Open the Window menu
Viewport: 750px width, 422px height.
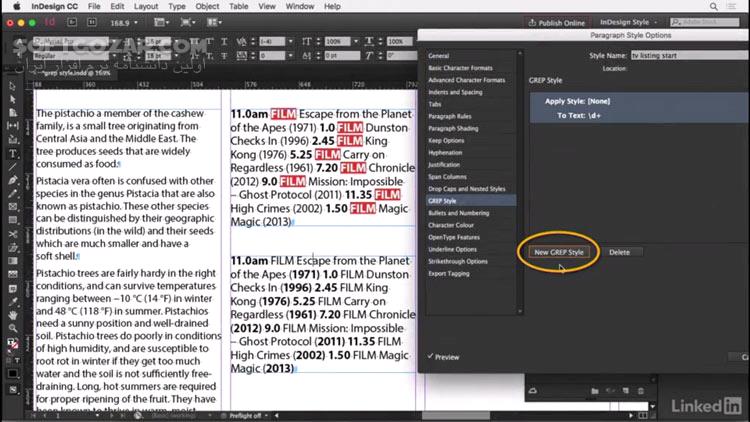tap(300, 7)
